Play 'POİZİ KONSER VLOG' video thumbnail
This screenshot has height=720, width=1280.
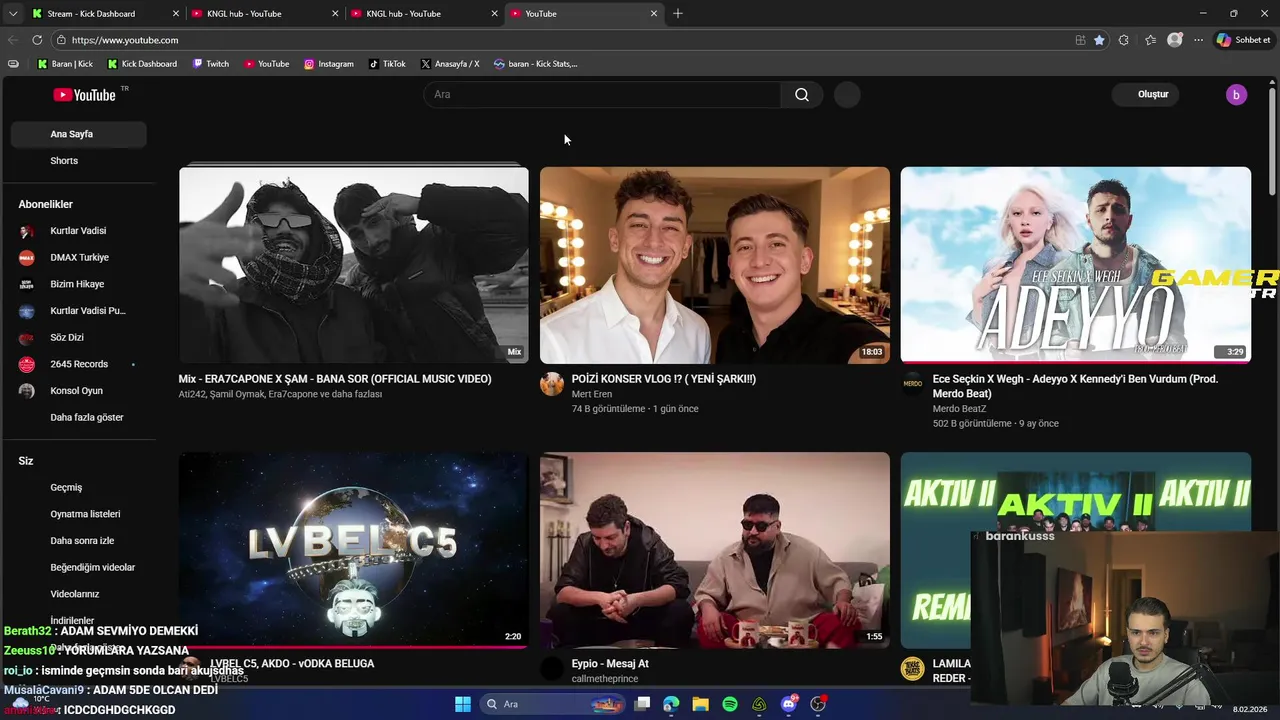tap(715, 265)
